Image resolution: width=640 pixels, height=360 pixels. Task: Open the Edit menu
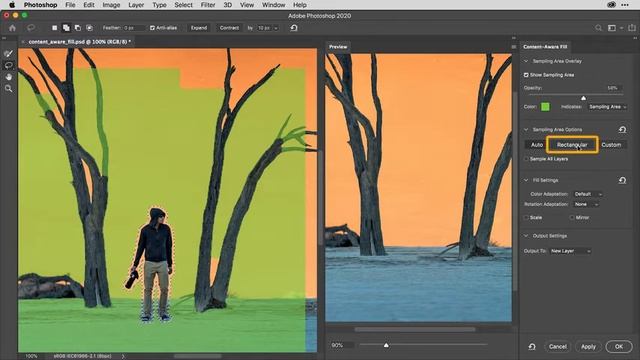tap(89, 5)
